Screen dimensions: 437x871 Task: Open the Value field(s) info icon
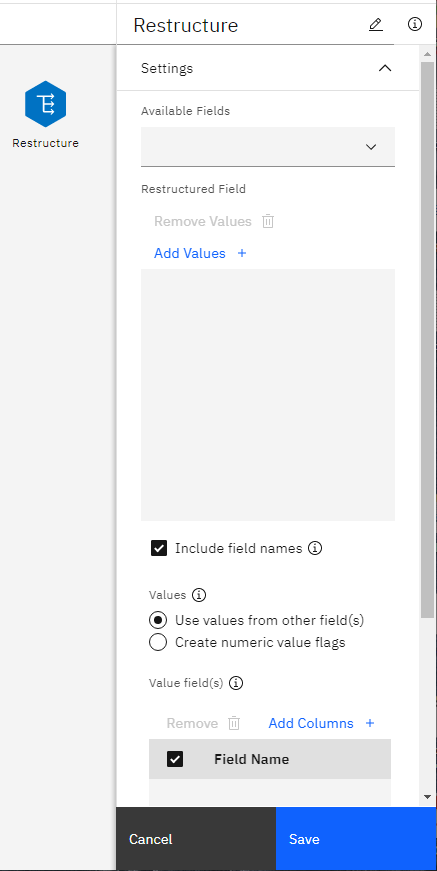(x=236, y=683)
